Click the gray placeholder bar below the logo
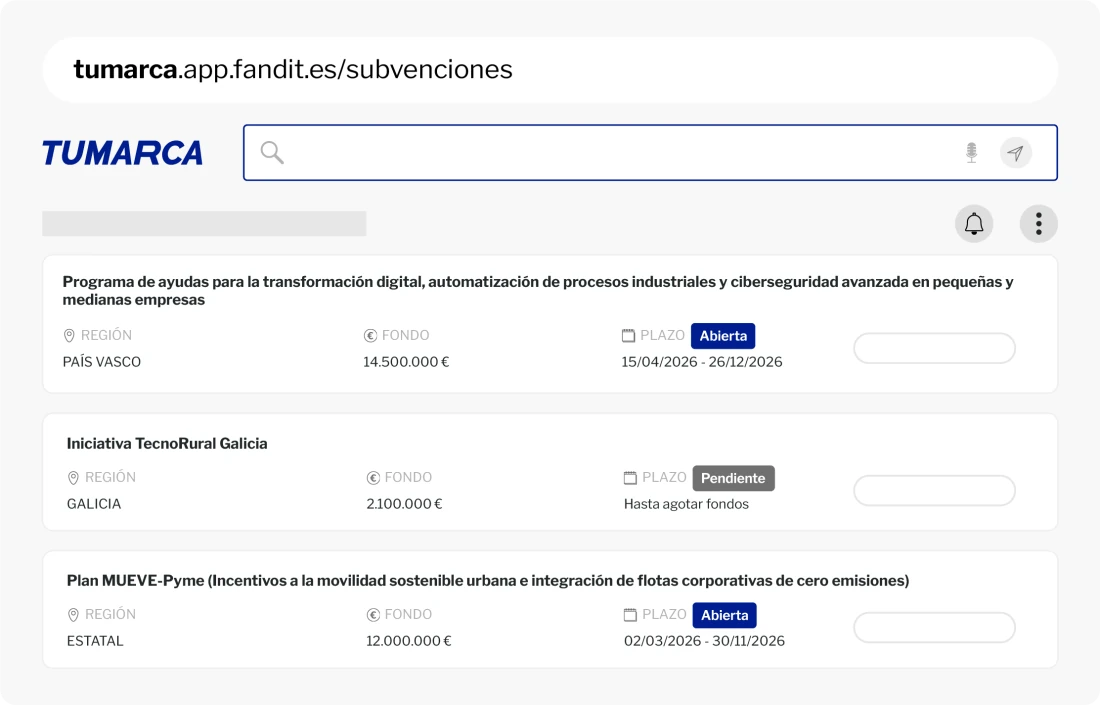Image resolution: width=1100 pixels, height=705 pixels. coord(204,224)
